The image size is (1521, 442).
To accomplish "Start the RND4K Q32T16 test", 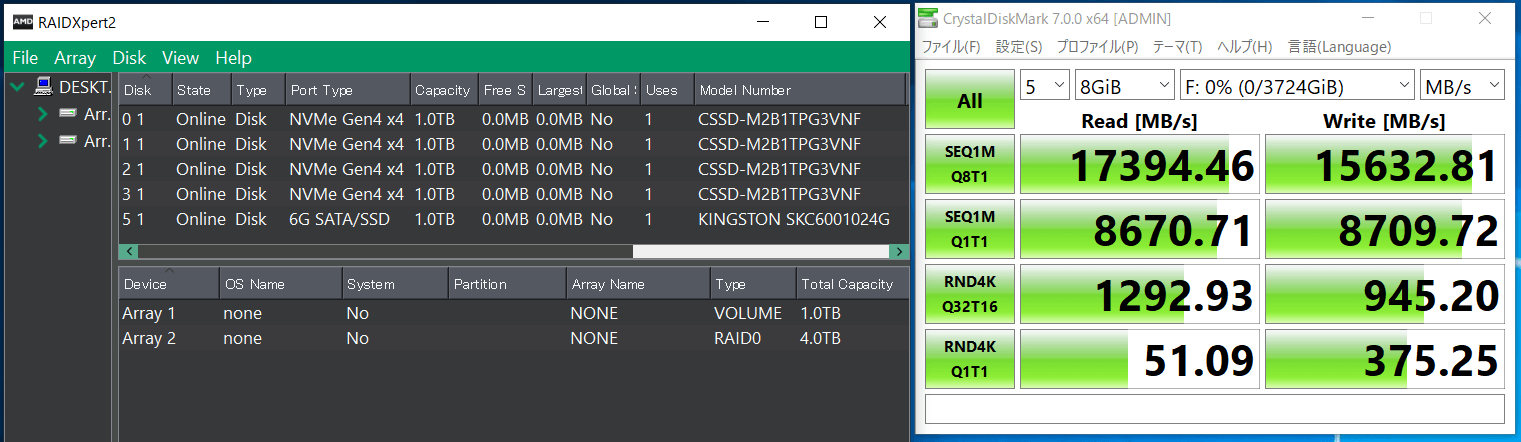I will [970, 295].
